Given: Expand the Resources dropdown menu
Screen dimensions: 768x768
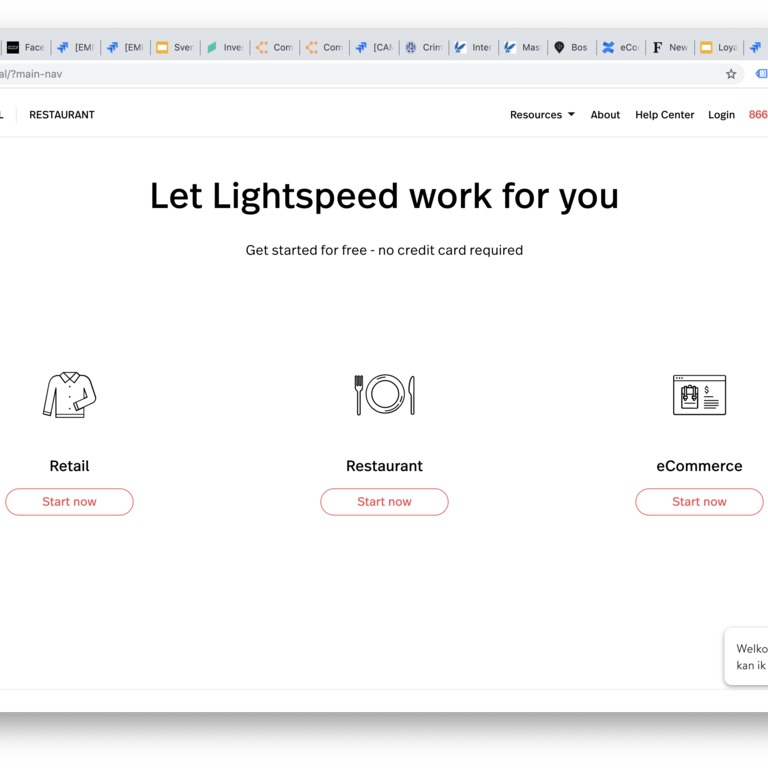Looking at the screenshot, I should 542,115.
